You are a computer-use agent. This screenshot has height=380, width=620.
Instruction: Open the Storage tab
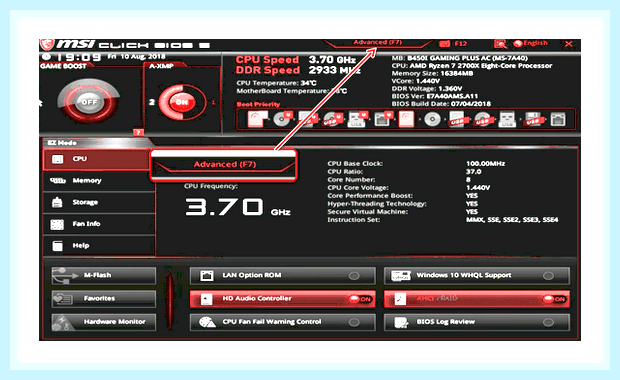[99, 202]
